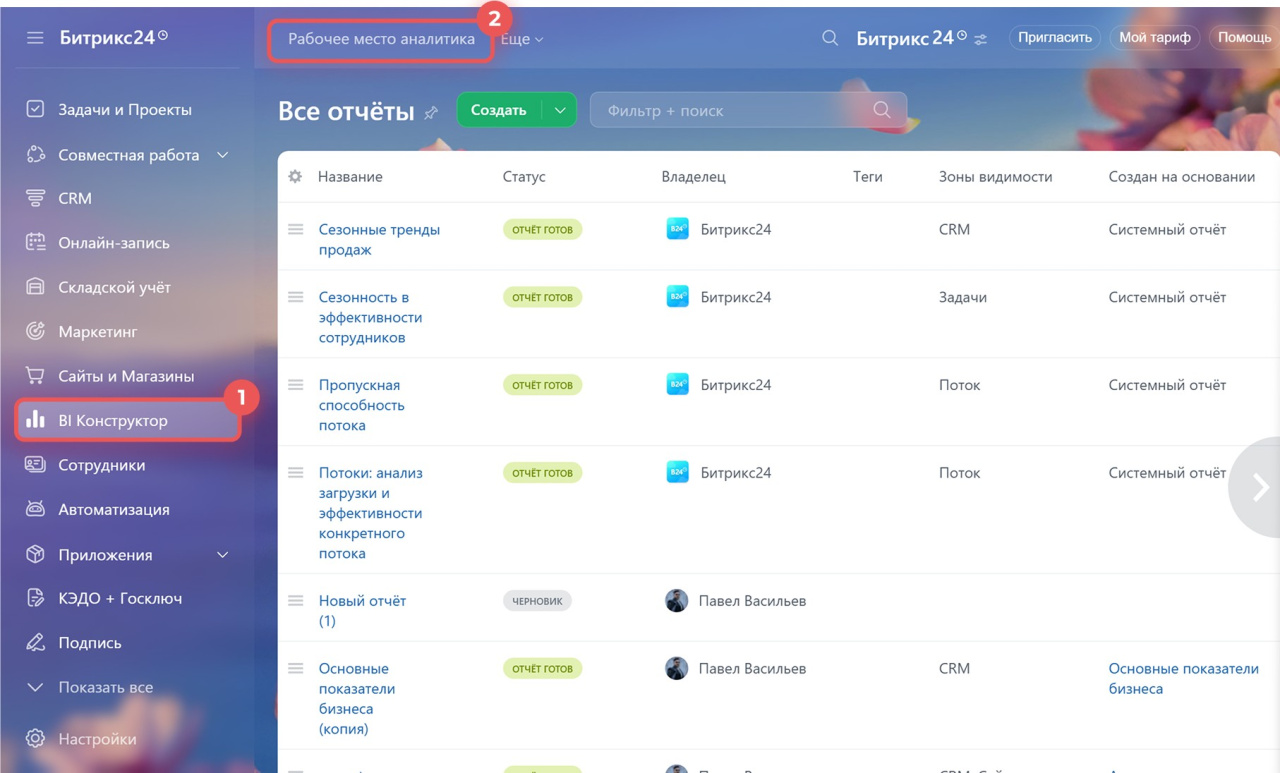Open table column settings gear icon
1280x773 pixels.
(295, 176)
